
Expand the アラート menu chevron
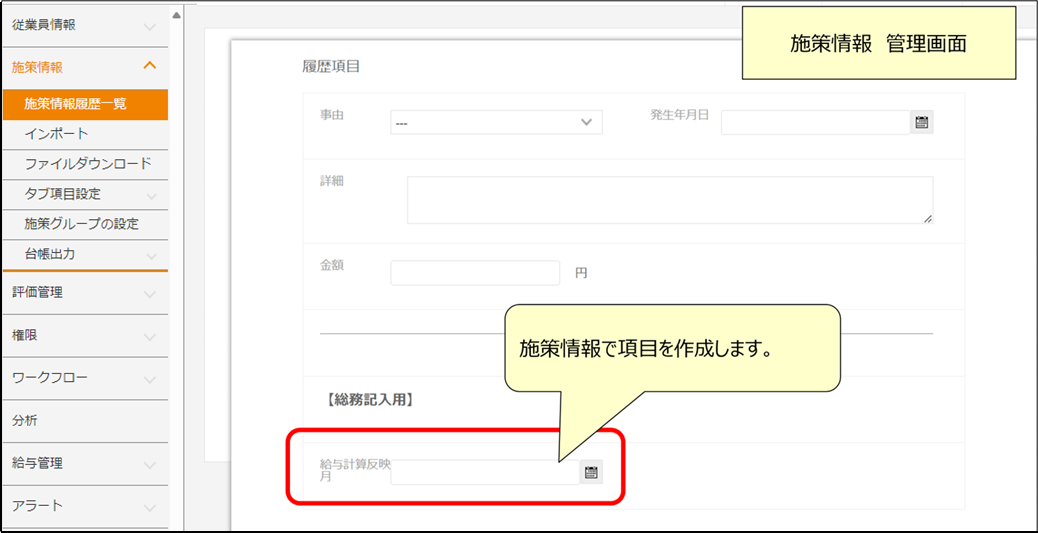point(150,508)
